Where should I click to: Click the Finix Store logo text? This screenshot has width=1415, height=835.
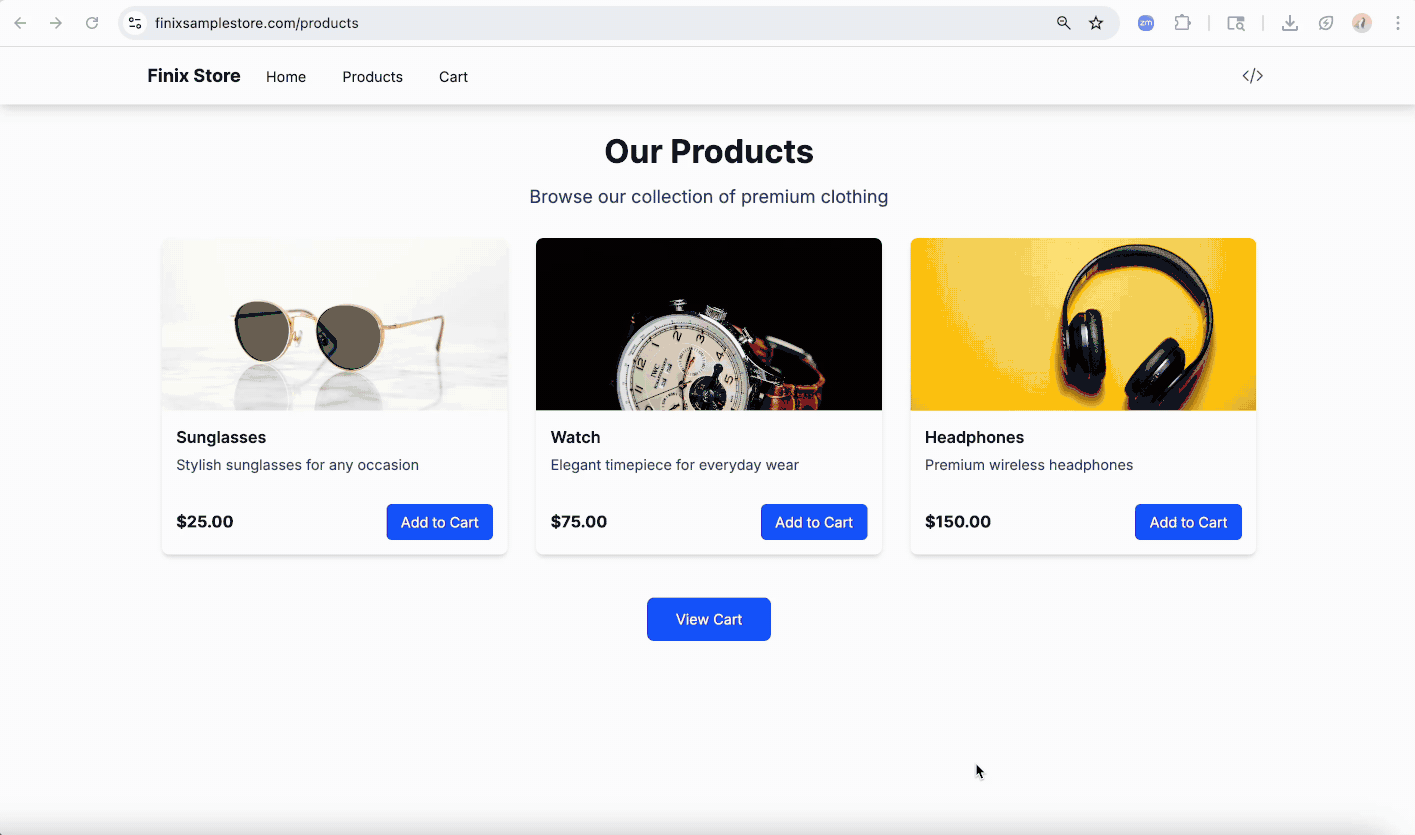194,76
